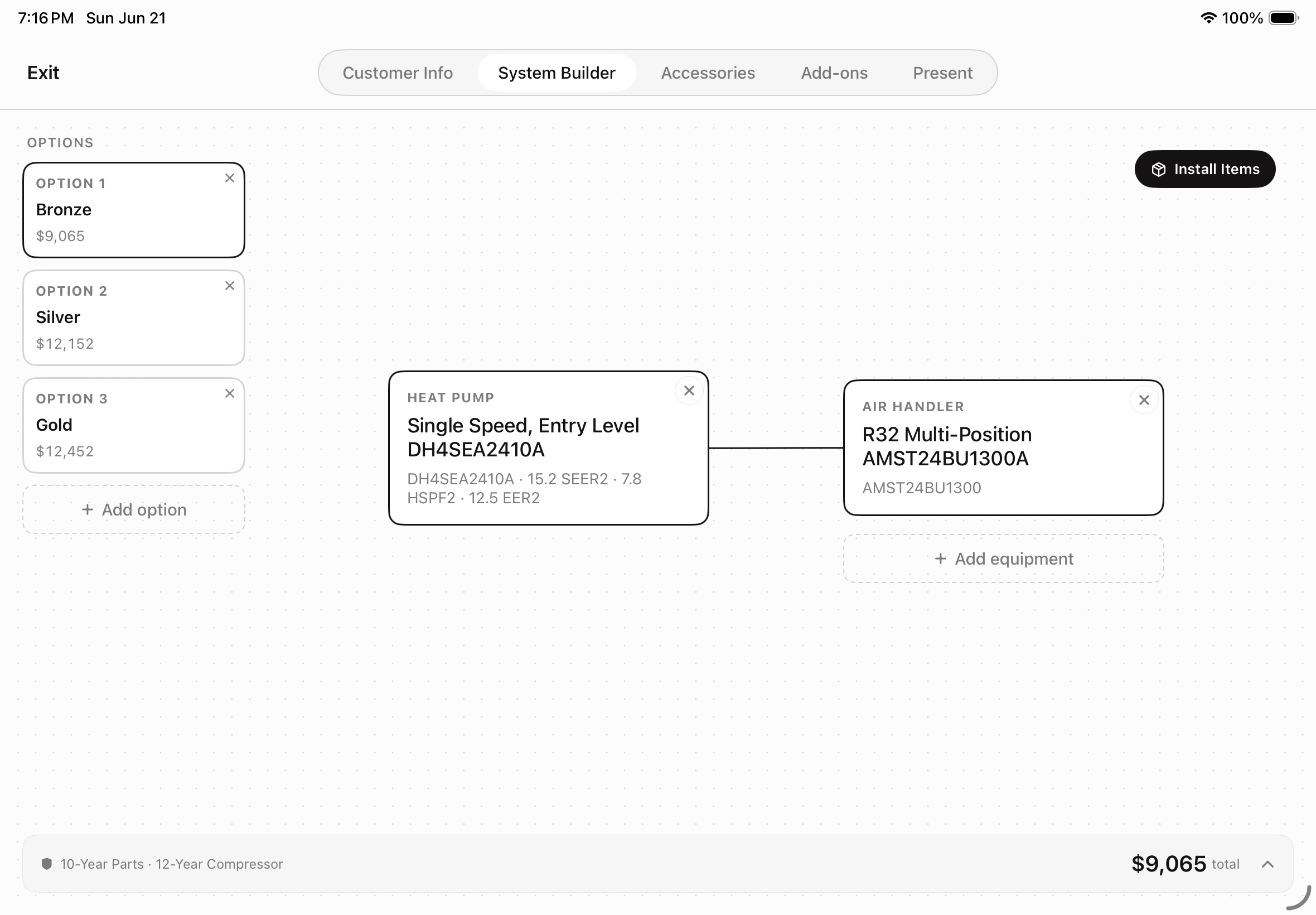Select the Silver option card
1316x915 pixels.
[133, 318]
